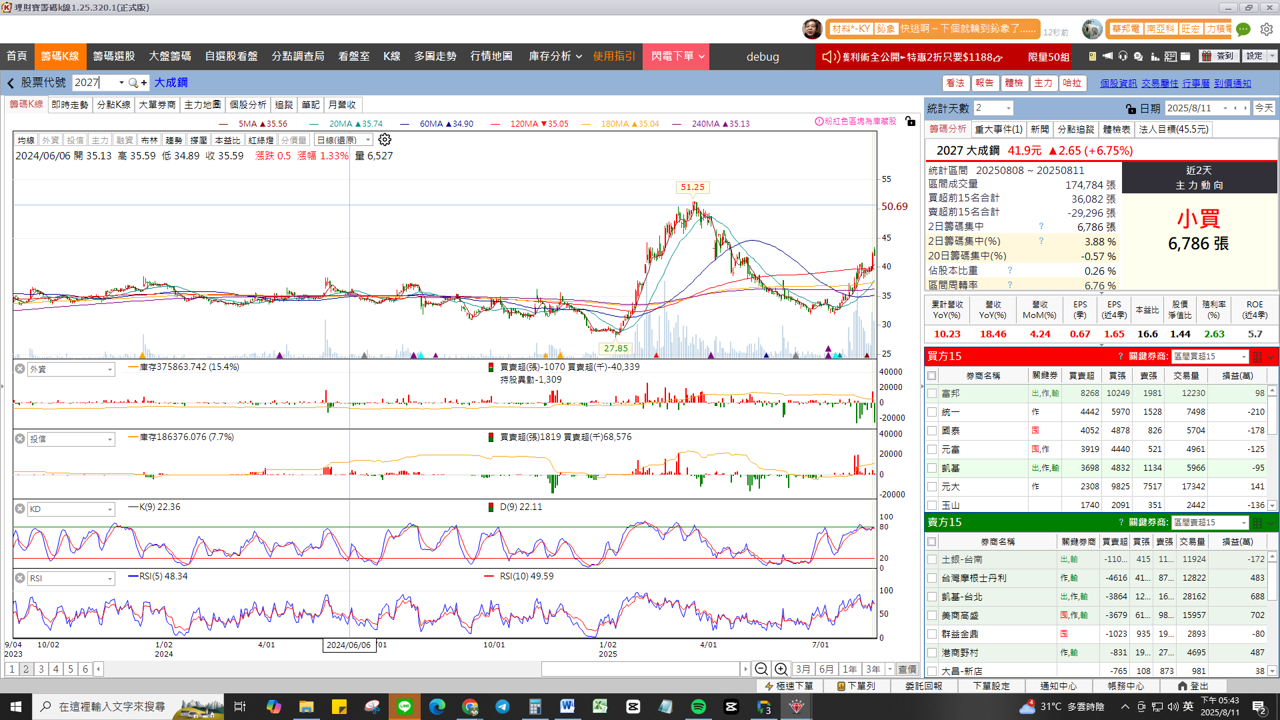This screenshot has width=1280, height=720.
Task: Click the 查價 button
Action: click(x=907, y=669)
